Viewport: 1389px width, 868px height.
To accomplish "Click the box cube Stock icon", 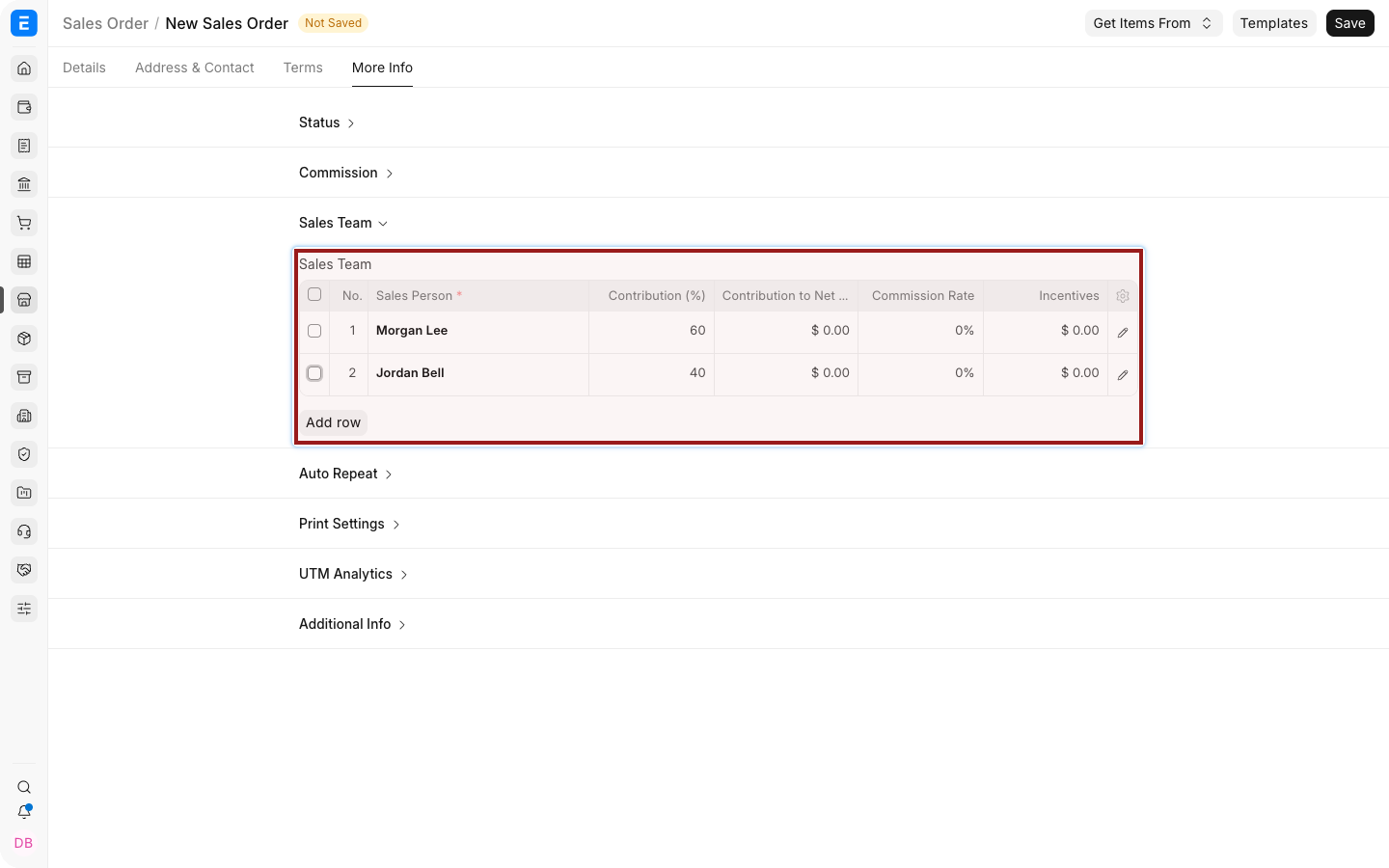I will (24, 339).
